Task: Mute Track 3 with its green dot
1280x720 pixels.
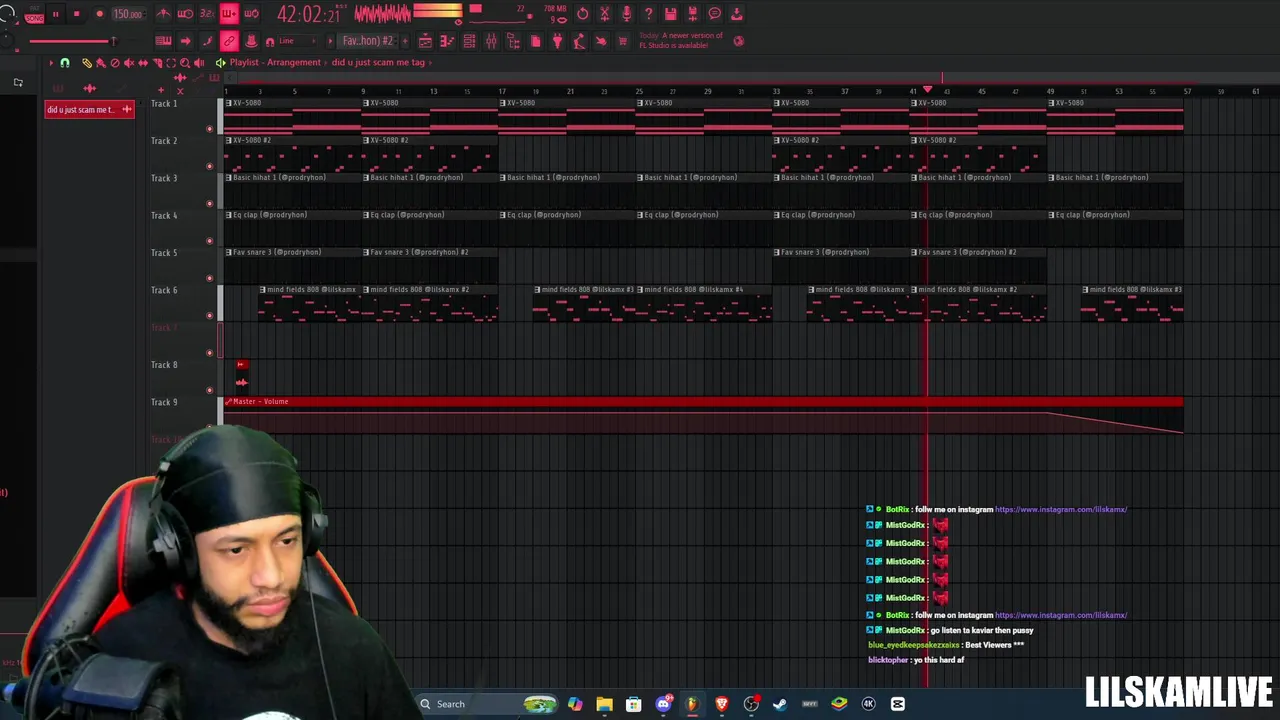Action: (x=209, y=203)
